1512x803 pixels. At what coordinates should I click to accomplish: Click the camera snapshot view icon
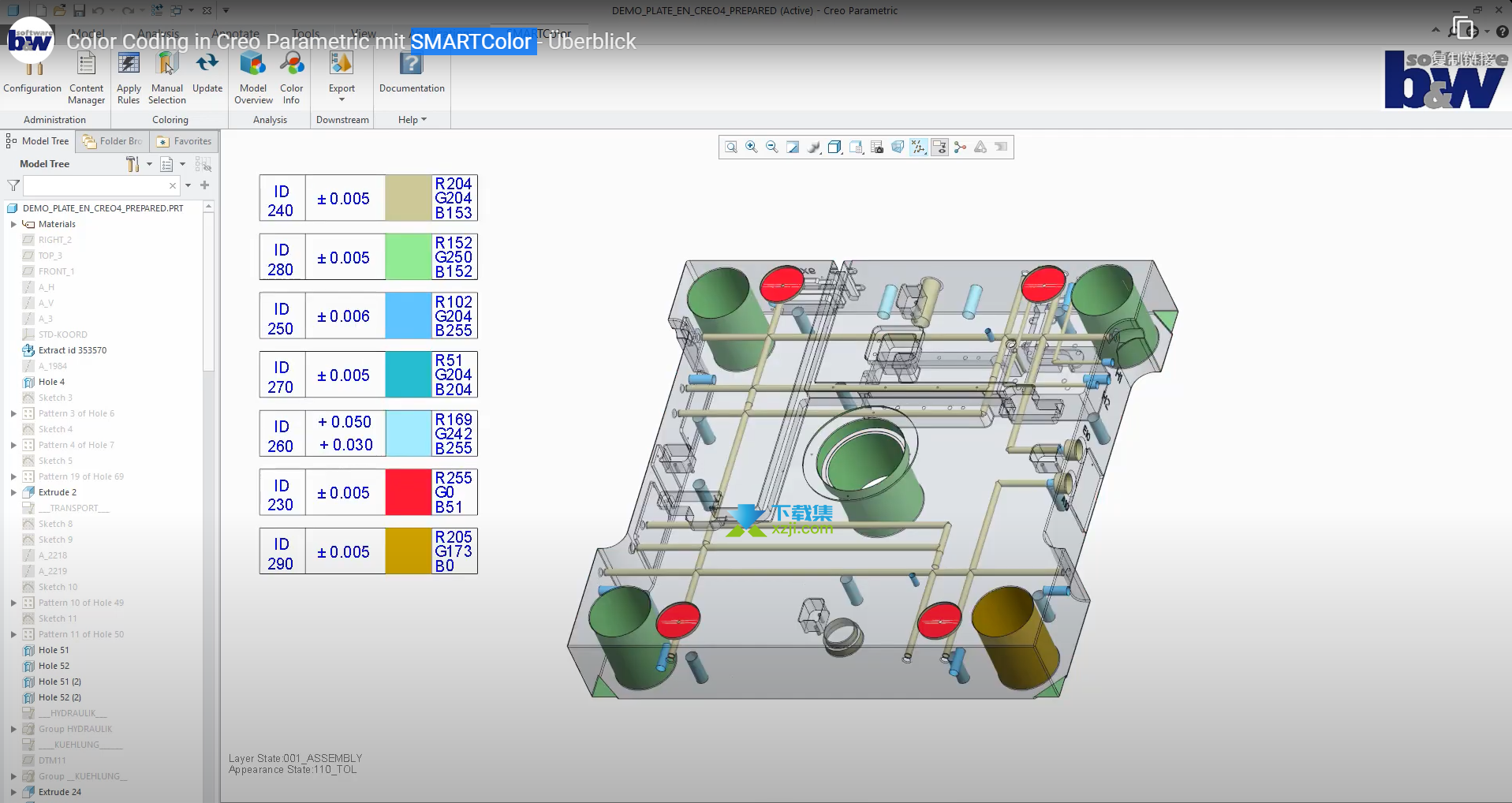pos(877,147)
